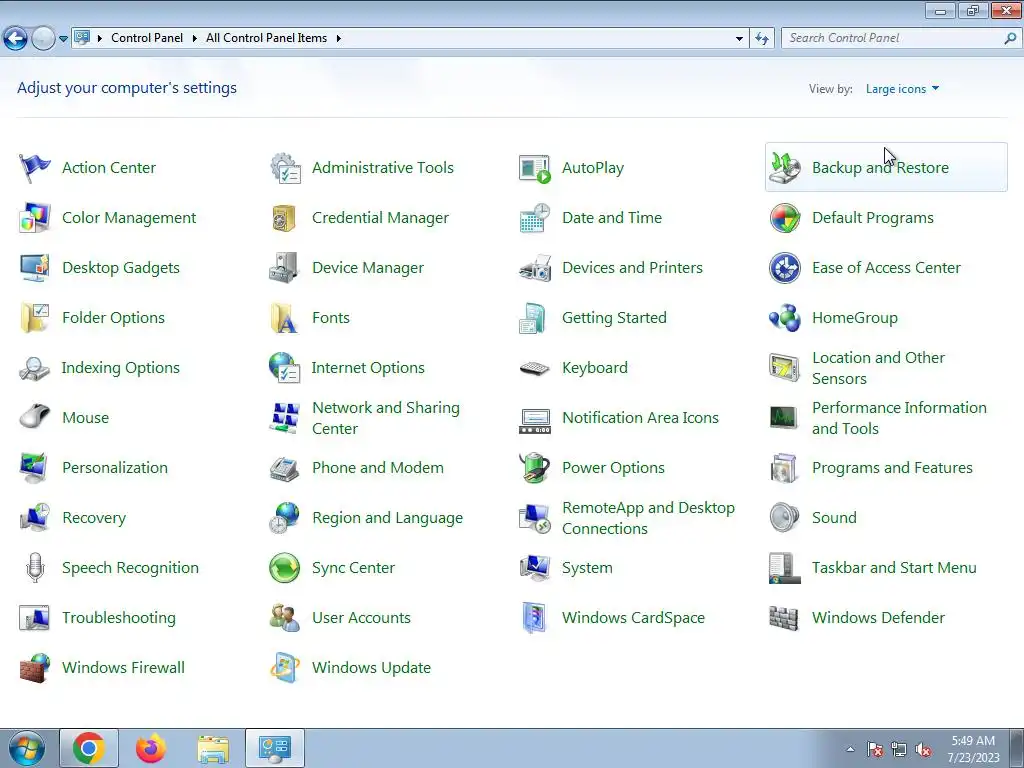Click the Sync Center green icon
1024x768 pixels.
click(x=285, y=568)
